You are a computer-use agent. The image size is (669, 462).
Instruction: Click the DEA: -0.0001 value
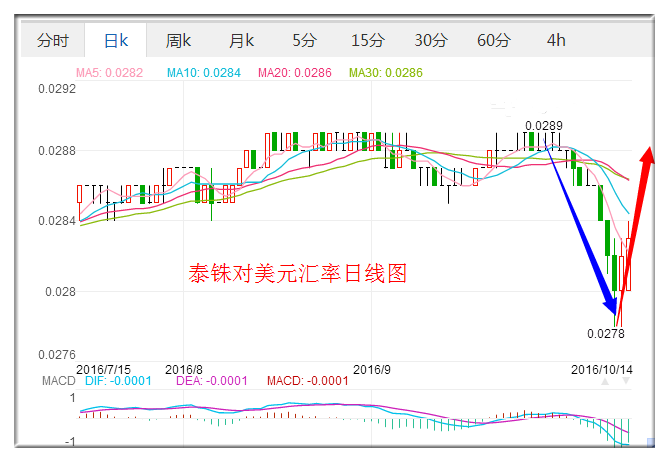coord(212,381)
